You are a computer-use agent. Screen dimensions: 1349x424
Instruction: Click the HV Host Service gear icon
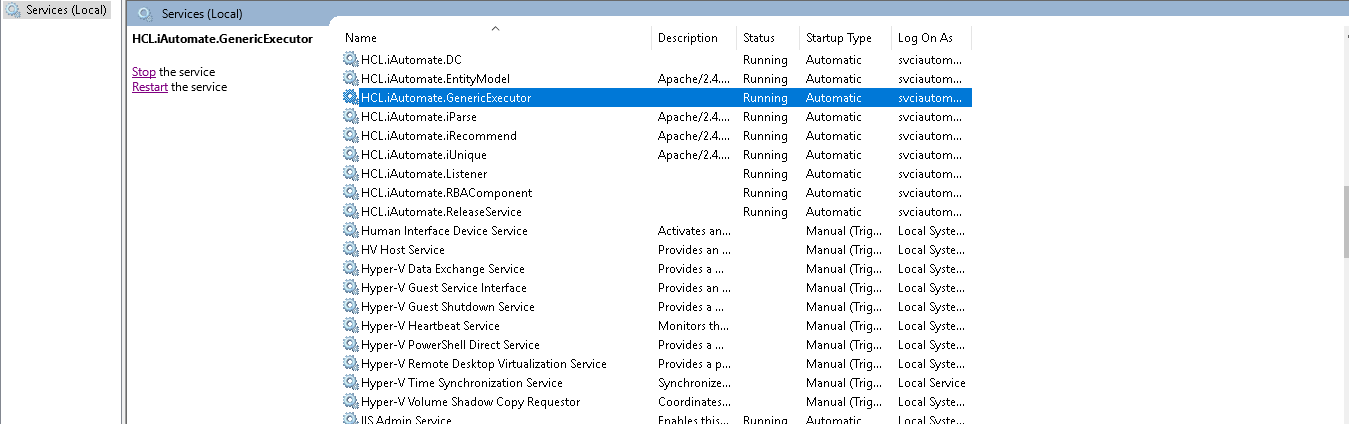pos(350,250)
